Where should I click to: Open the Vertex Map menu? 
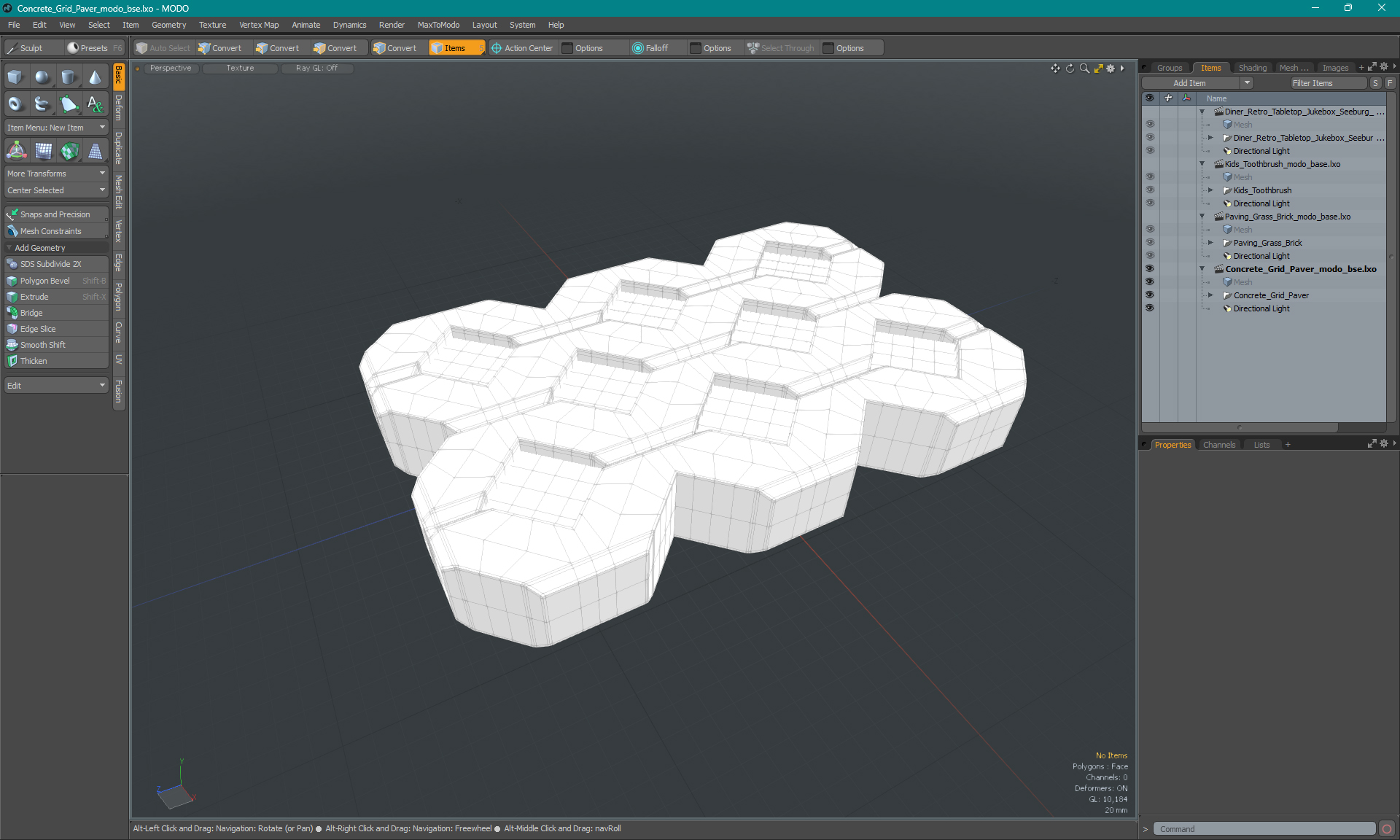click(x=259, y=25)
